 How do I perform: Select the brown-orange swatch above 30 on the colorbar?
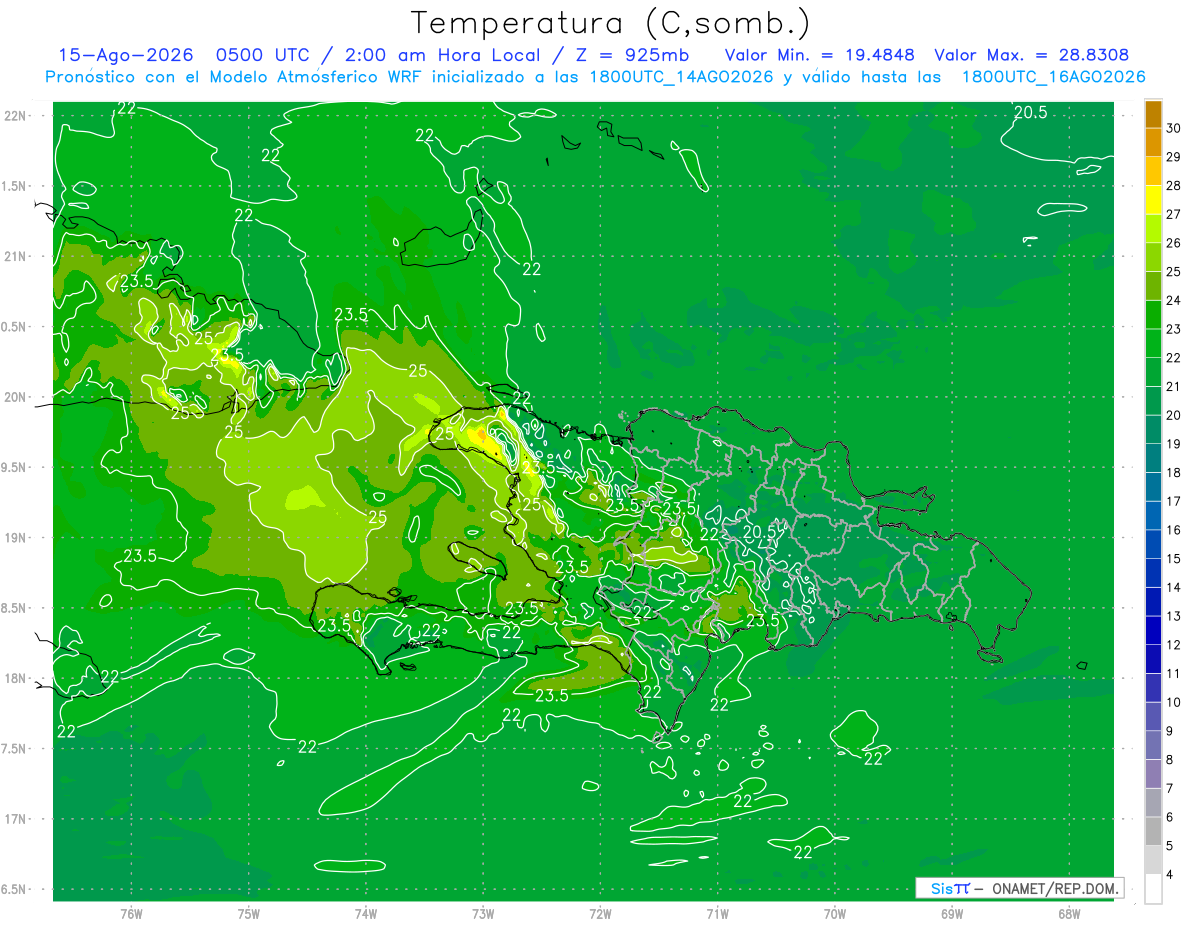pos(1153,115)
